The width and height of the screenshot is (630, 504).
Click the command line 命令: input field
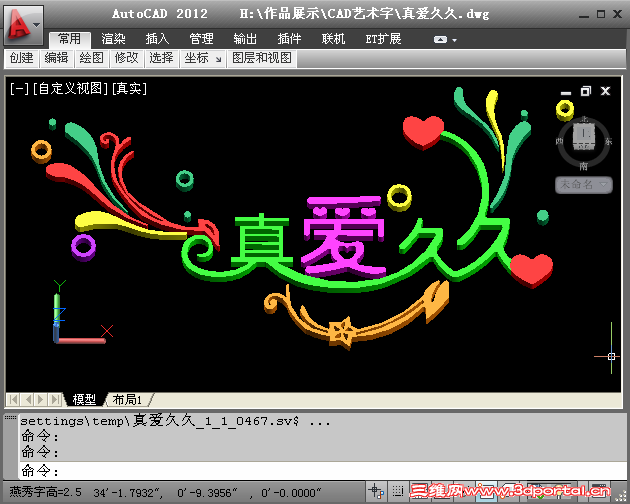tap(323, 471)
